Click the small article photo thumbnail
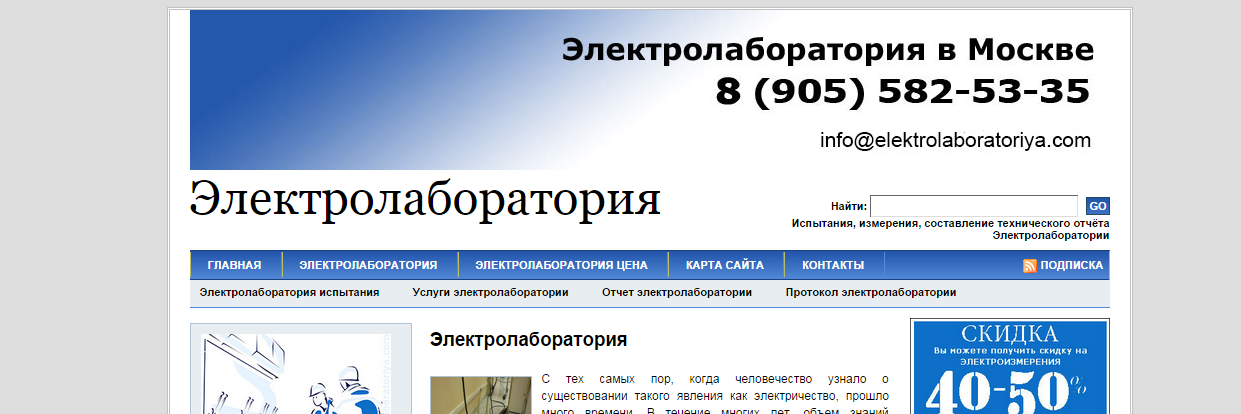 [x=480, y=396]
